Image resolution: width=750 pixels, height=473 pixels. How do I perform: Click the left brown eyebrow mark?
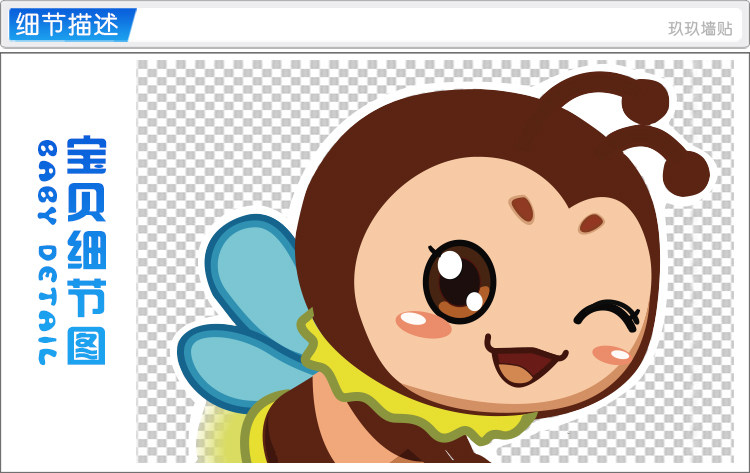tap(522, 209)
